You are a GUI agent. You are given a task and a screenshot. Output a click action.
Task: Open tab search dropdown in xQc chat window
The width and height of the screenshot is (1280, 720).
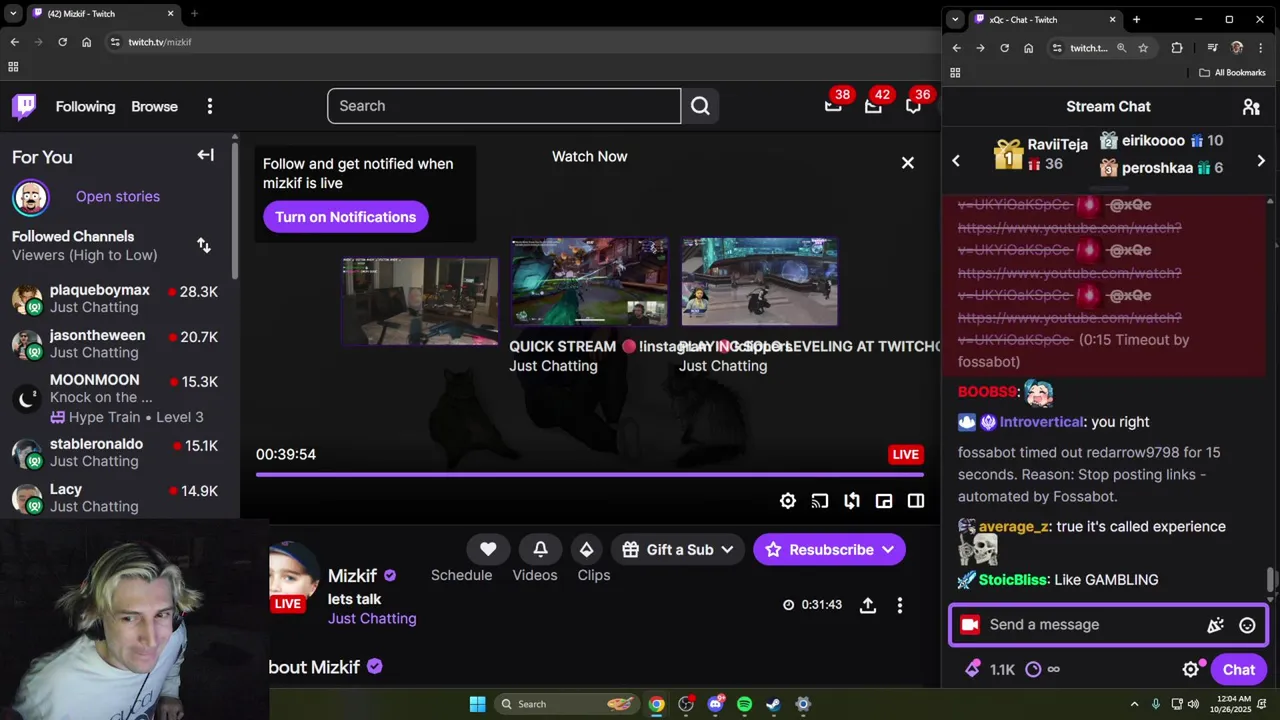[x=955, y=19]
